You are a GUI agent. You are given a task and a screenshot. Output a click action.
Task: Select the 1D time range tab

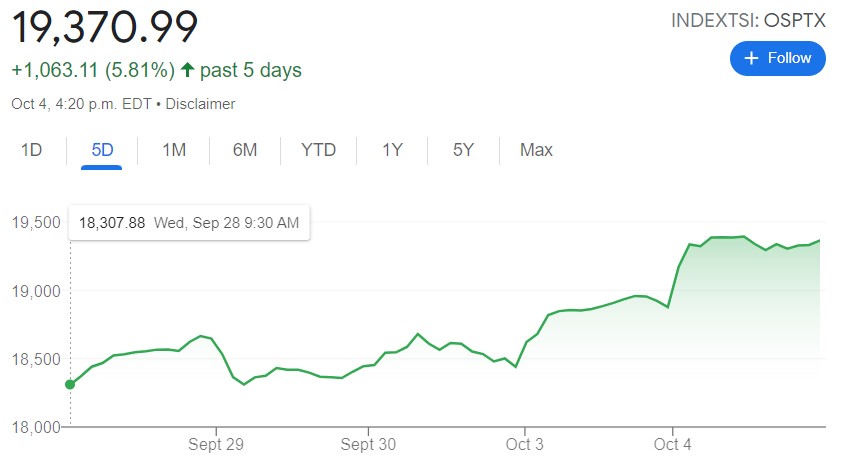pos(32,150)
